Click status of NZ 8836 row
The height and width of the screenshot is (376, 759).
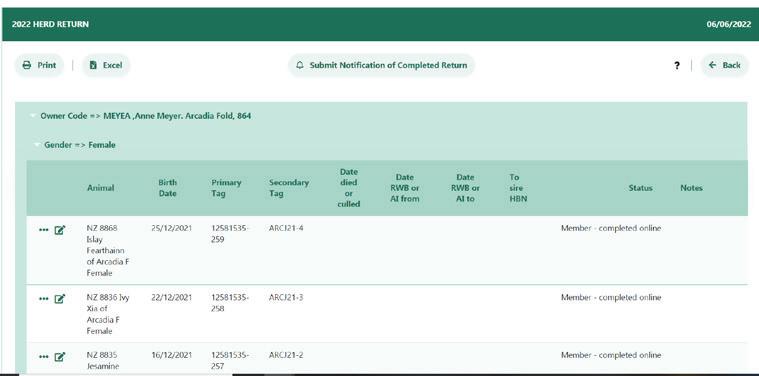tap(611, 297)
